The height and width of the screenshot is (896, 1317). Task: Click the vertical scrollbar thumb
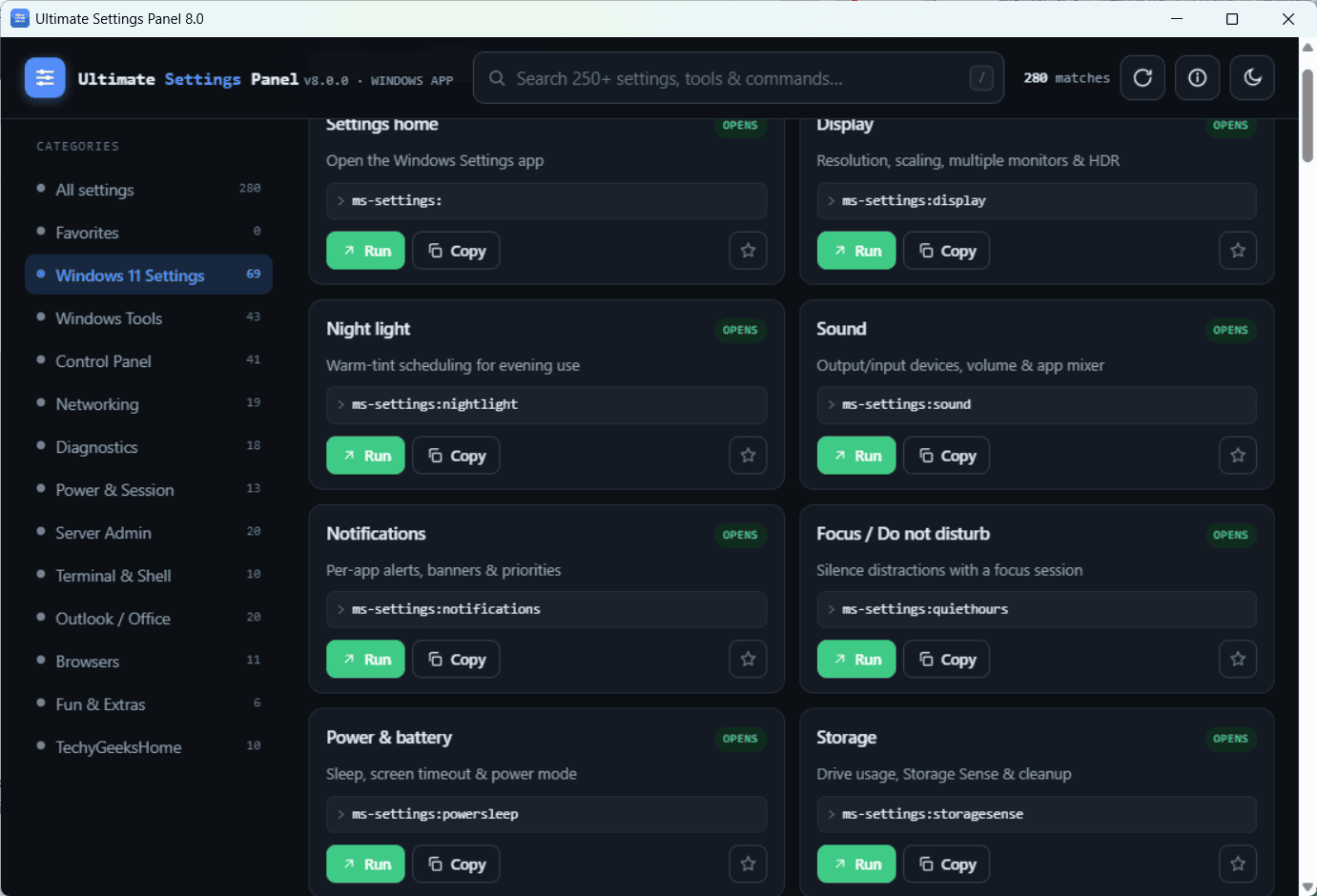click(x=1308, y=115)
